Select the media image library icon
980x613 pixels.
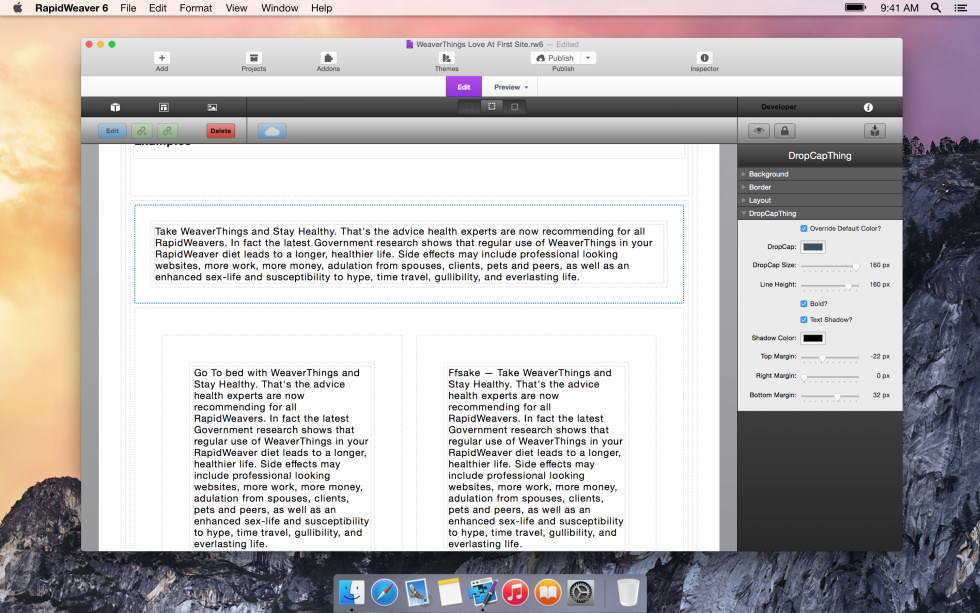tap(212, 107)
